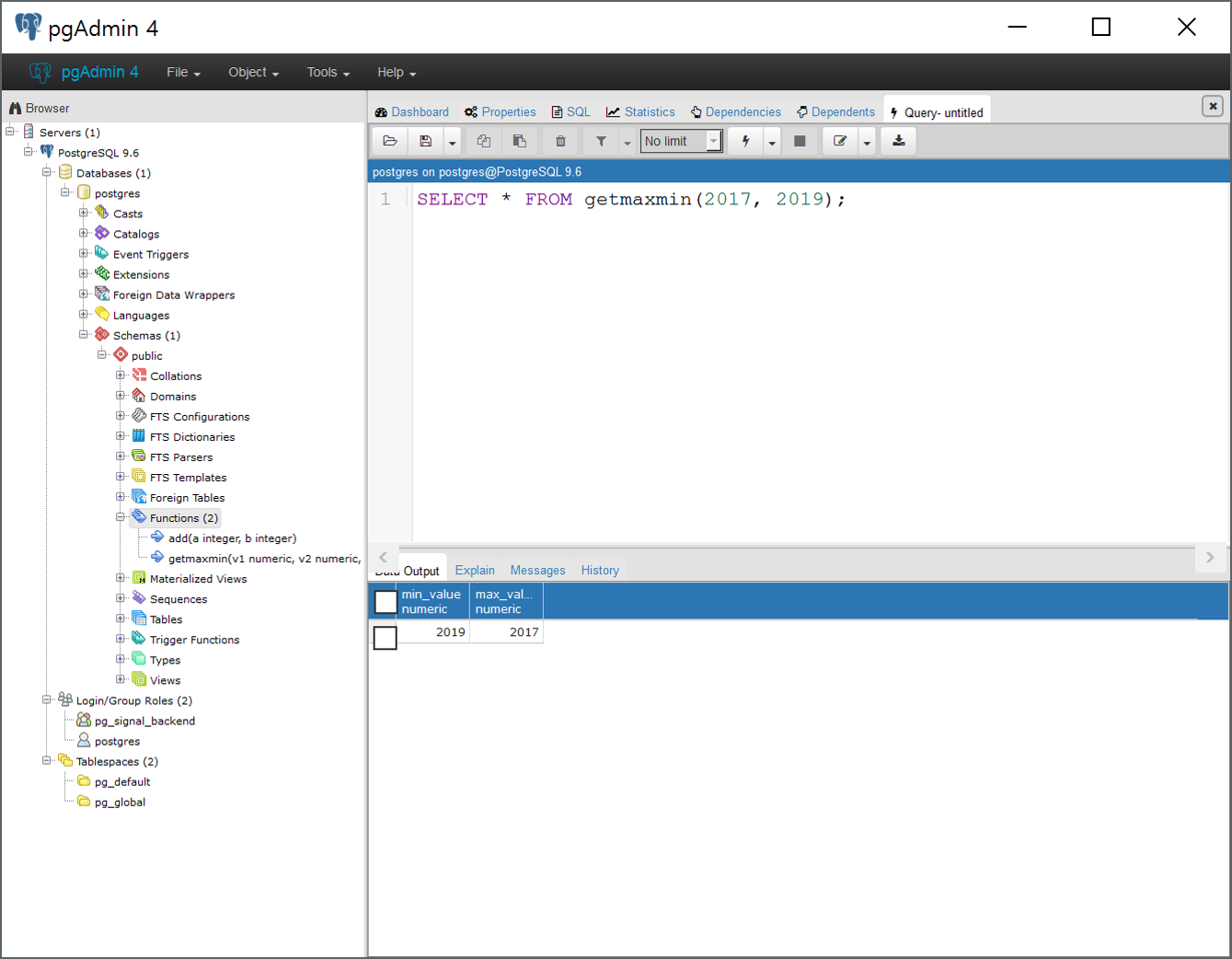Click the Filter funnel icon
The height and width of the screenshot is (959, 1232).
pos(601,141)
